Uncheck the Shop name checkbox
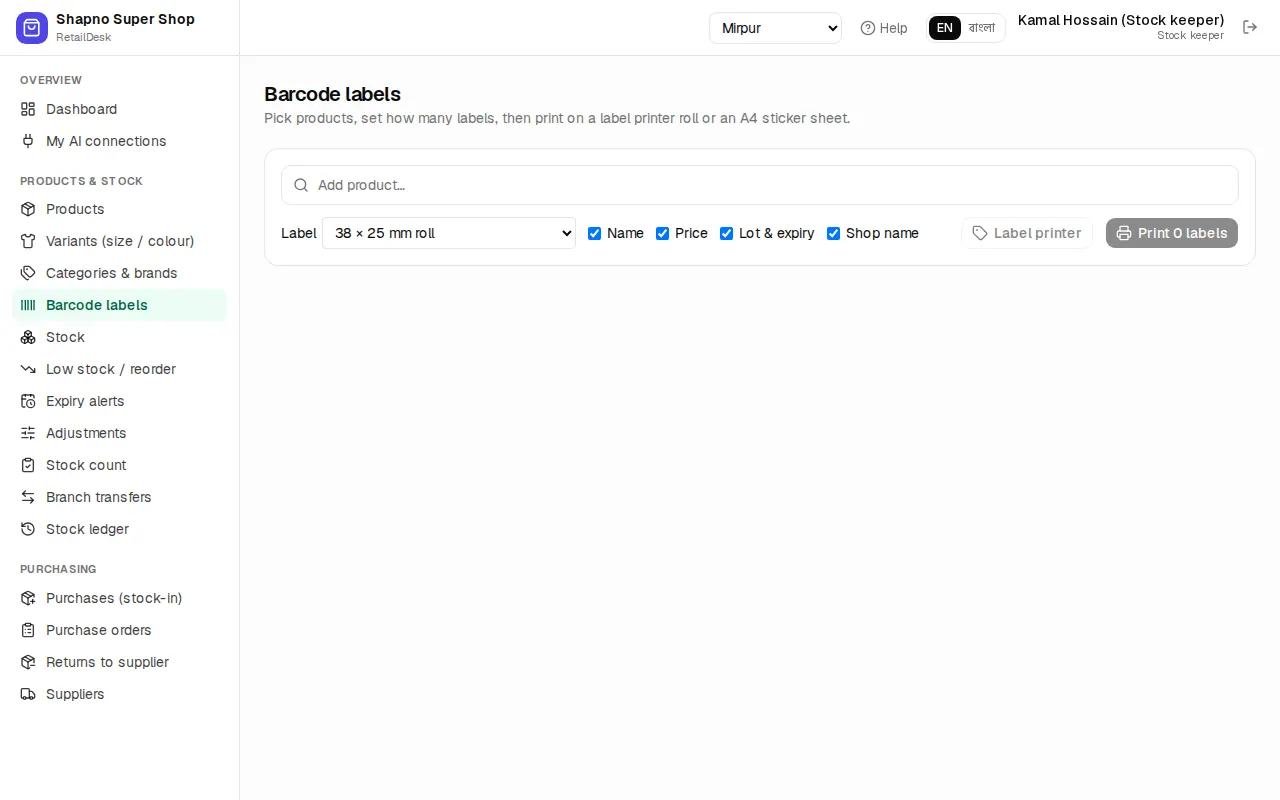1280x800 pixels. 833,233
